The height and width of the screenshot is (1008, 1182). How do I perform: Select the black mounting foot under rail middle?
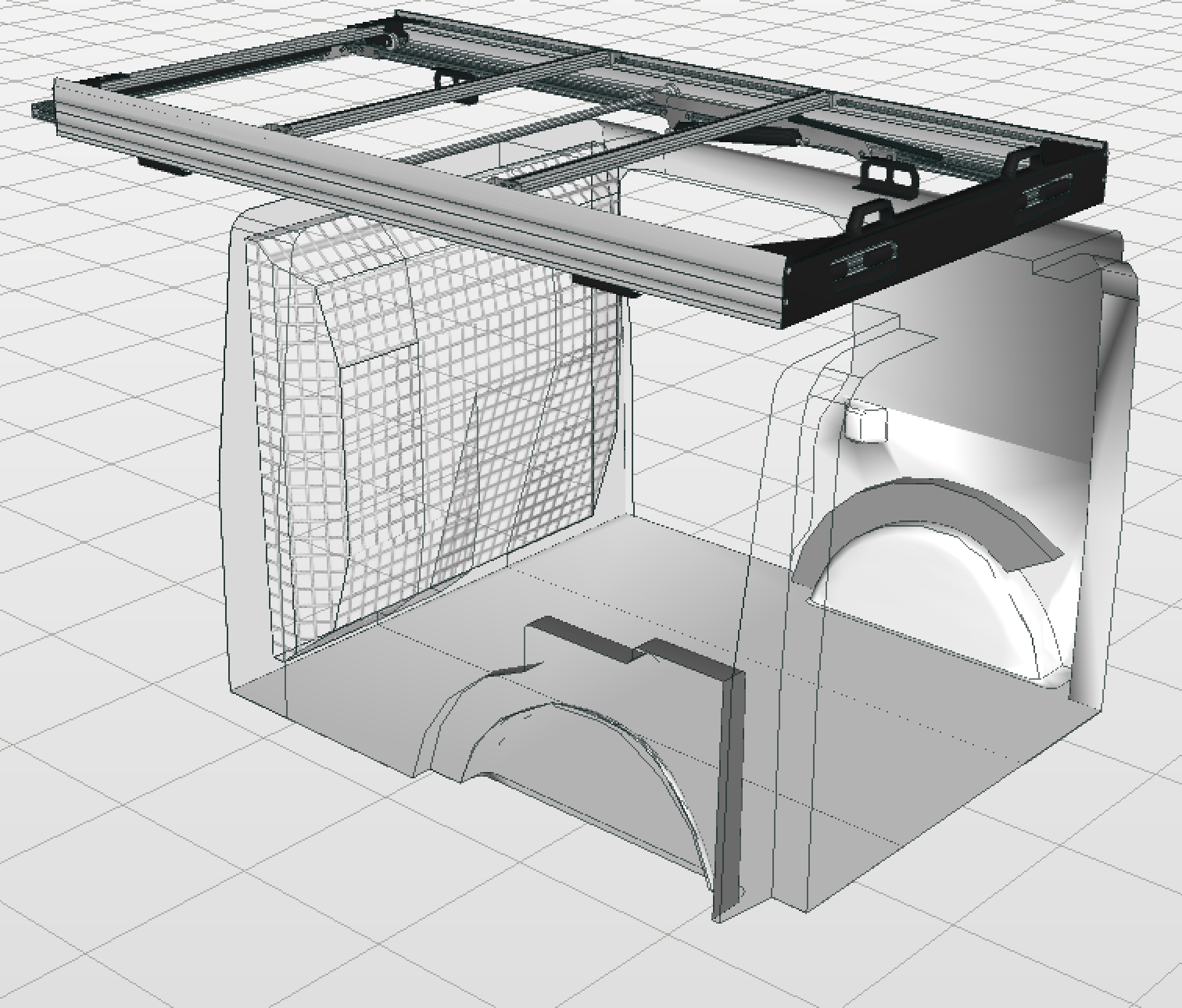(602, 284)
